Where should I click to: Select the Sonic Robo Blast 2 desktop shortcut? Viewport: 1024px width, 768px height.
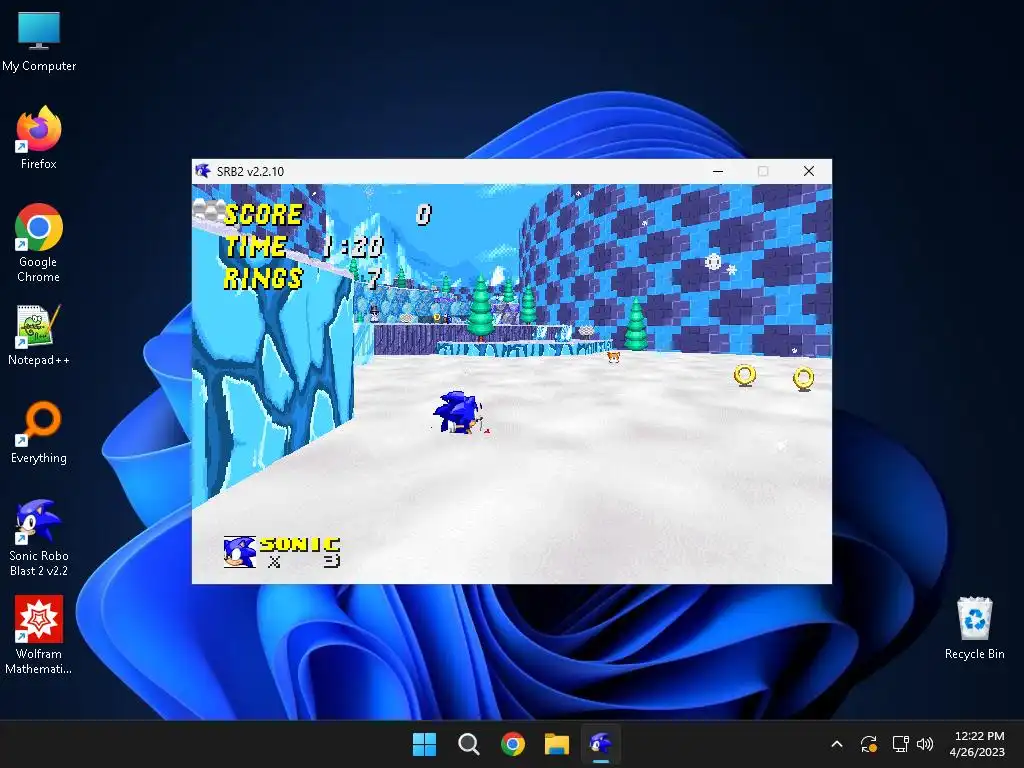[39, 537]
